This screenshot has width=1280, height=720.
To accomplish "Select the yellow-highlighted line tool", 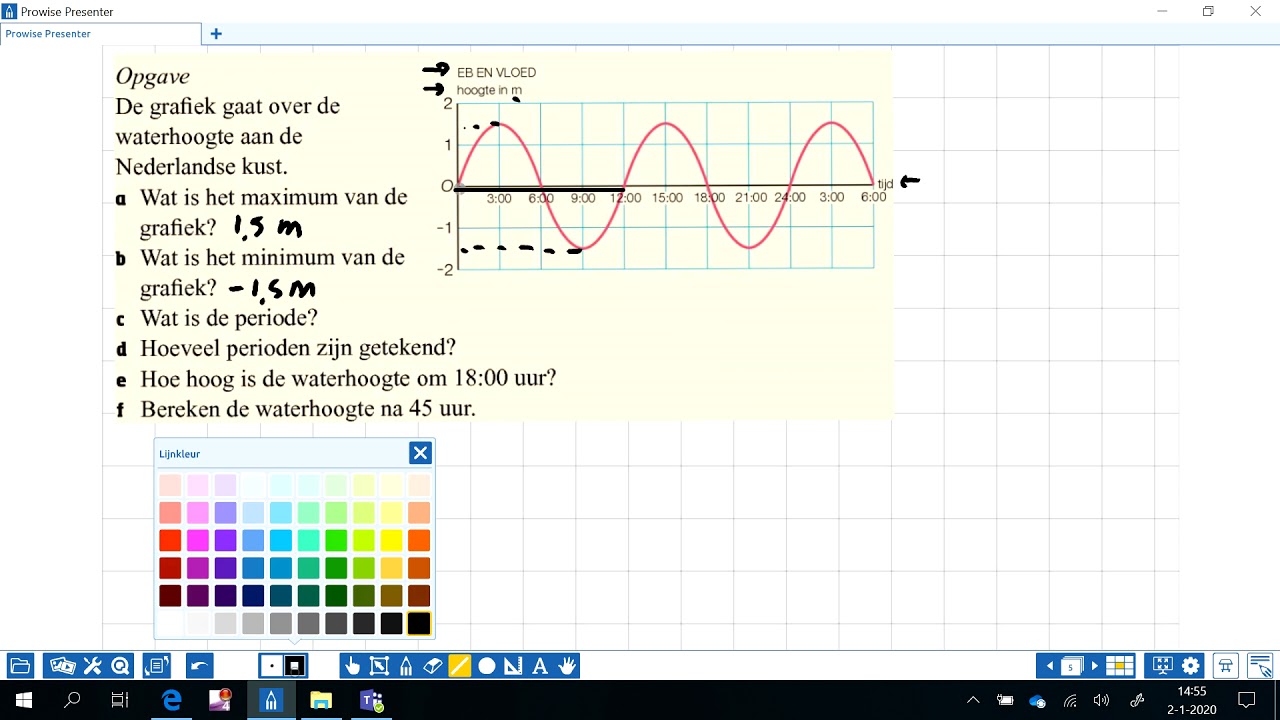I will pos(460,666).
